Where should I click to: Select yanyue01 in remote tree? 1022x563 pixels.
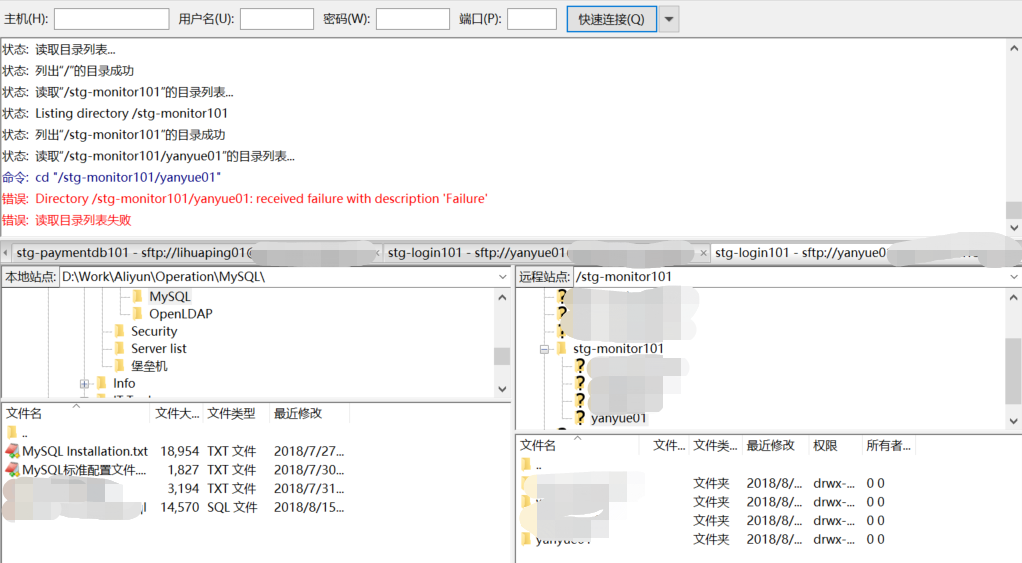click(x=618, y=418)
